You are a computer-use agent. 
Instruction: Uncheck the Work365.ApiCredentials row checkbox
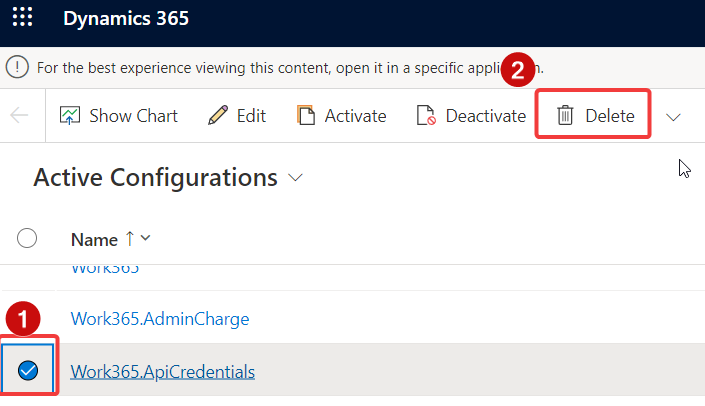tap(28, 370)
